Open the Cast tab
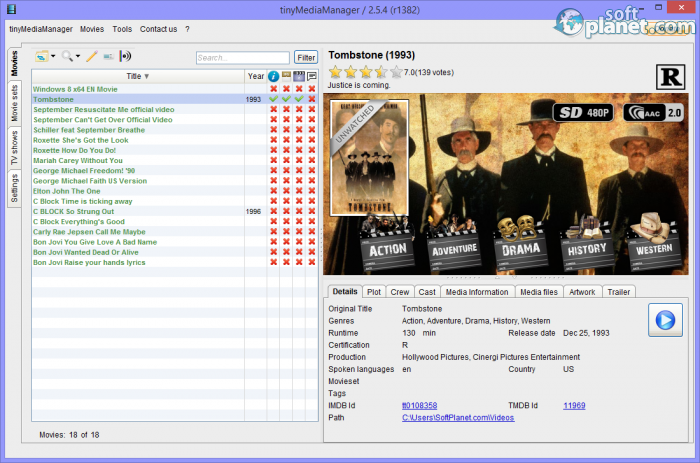 click(x=427, y=292)
